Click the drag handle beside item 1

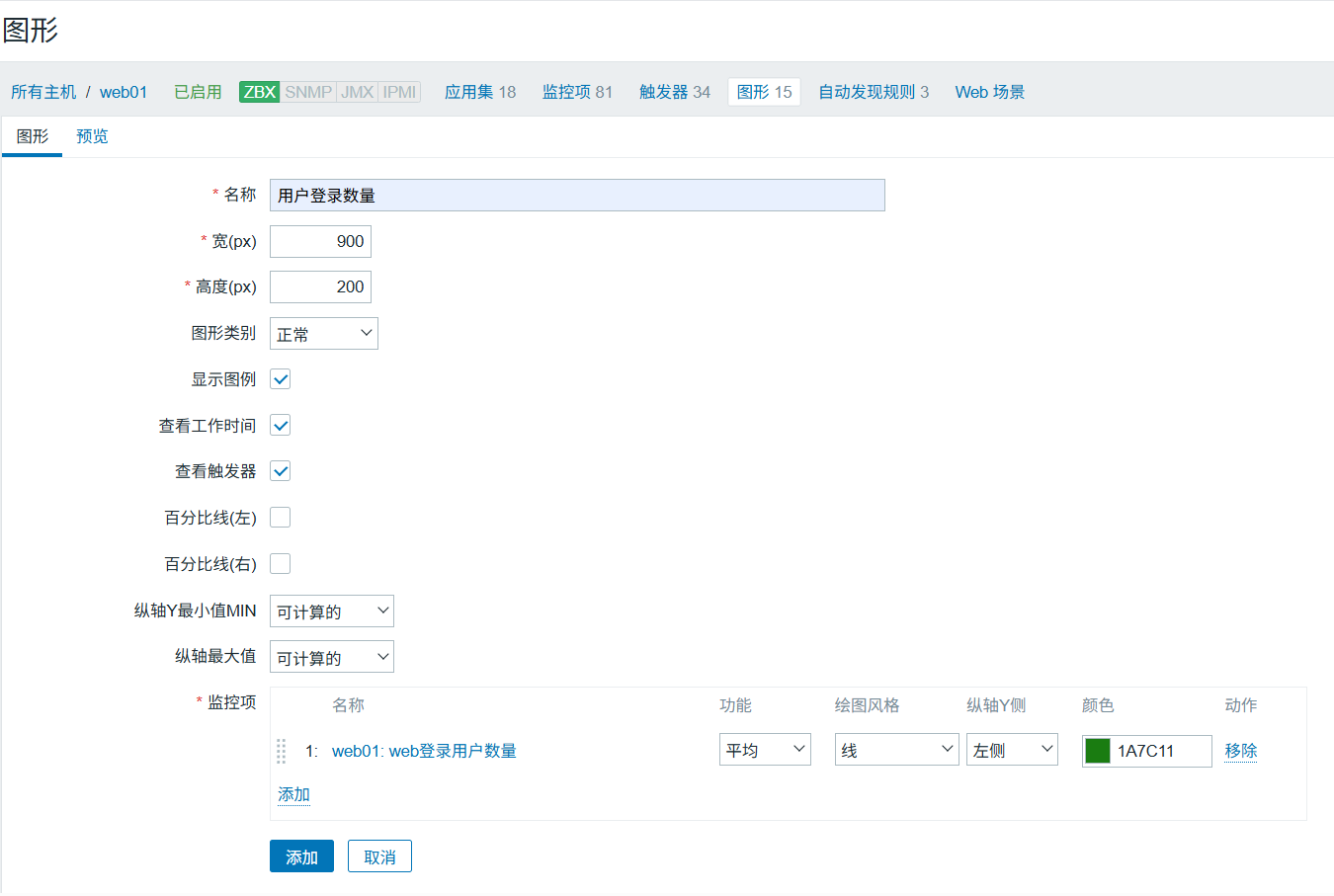tap(282, 751)
